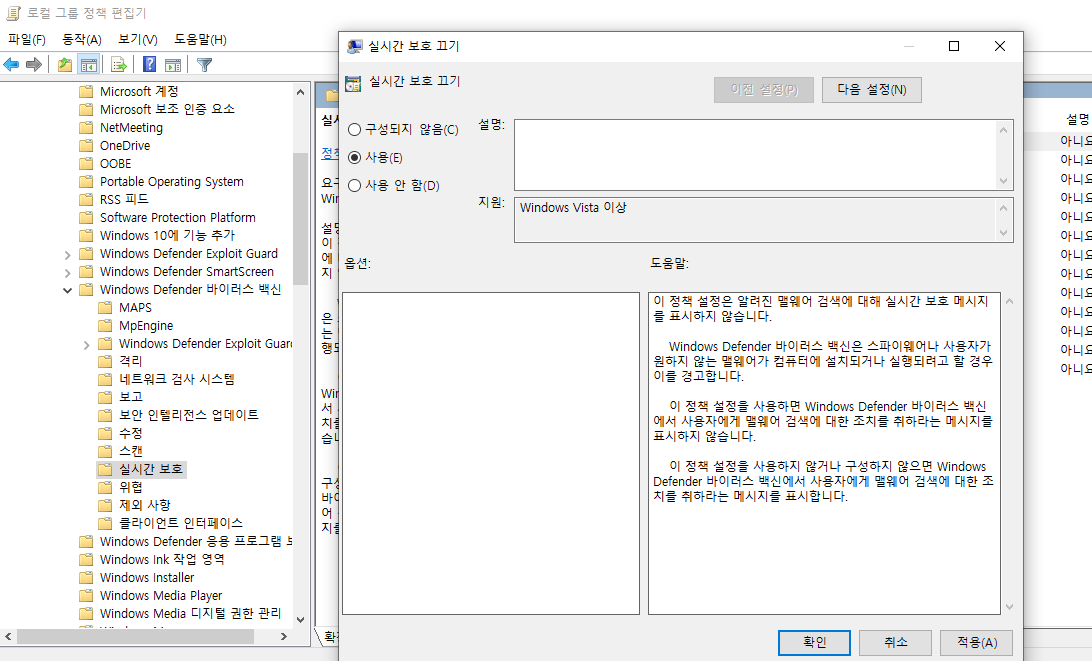
Task: Select the 보안 인텔리전스 업데이트 tree item
Action: 188,415
